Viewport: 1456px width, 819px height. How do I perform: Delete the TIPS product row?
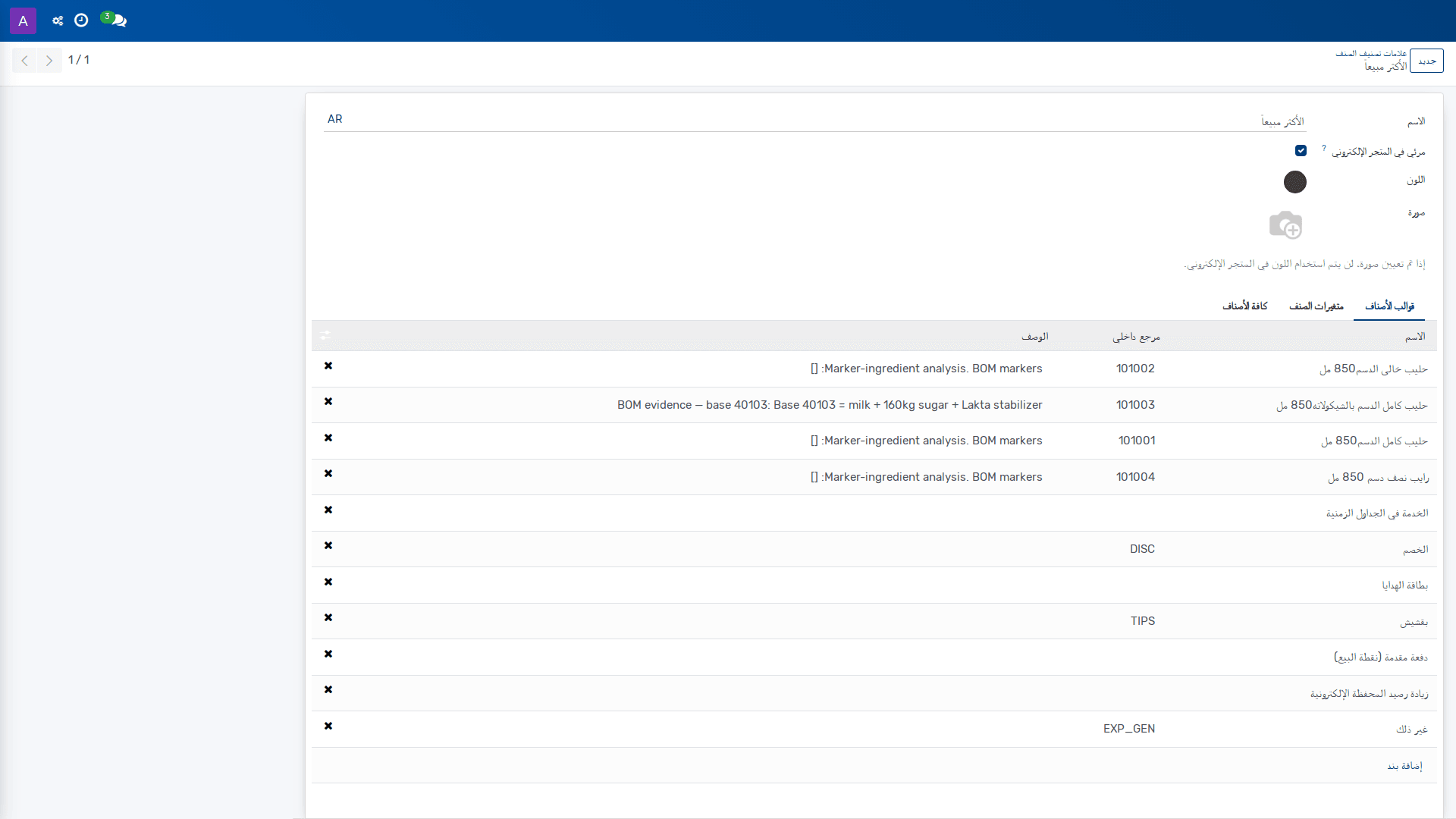tap(328, 617)
